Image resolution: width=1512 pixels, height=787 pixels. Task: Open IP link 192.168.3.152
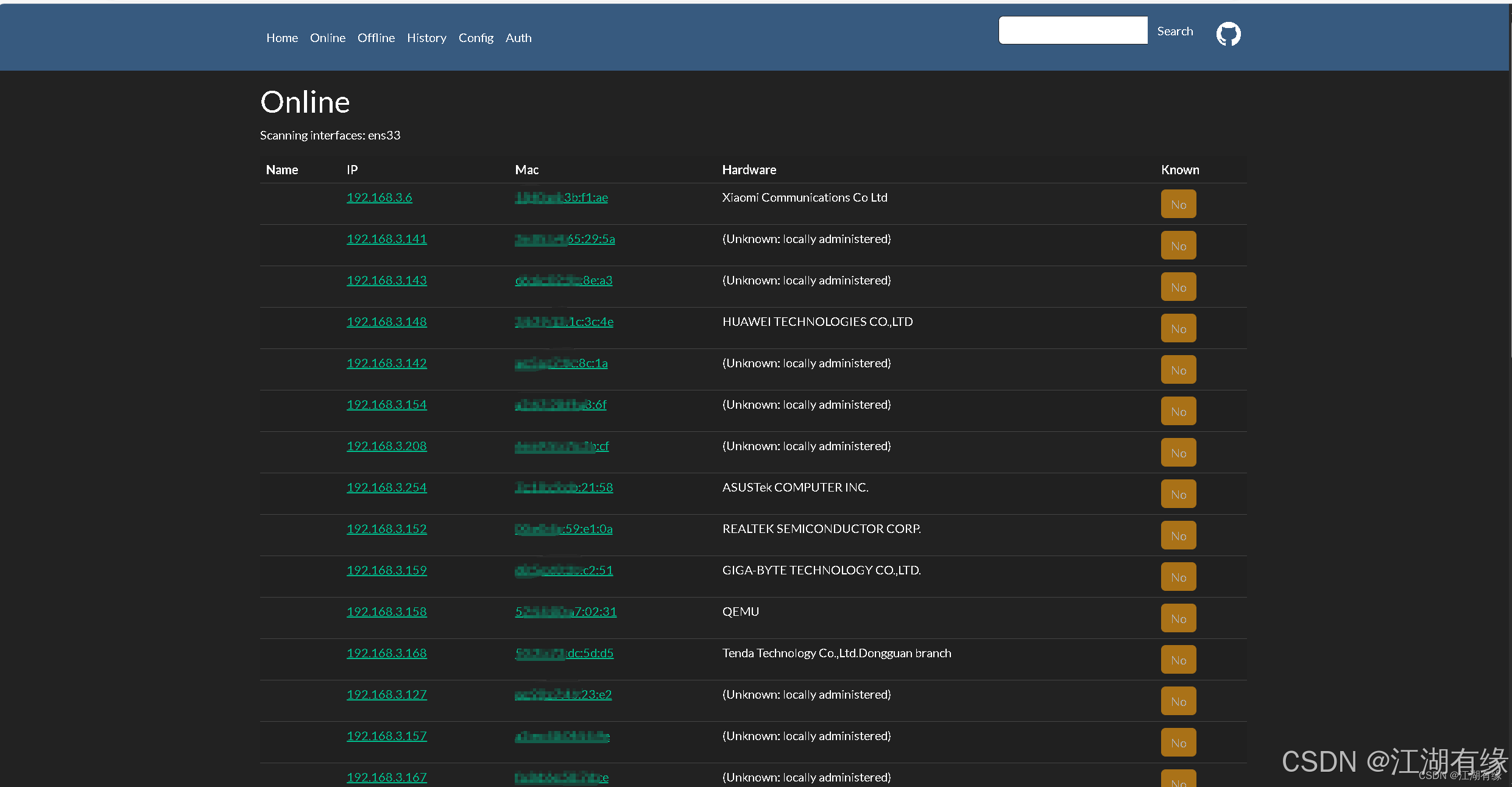tap(387, 529)
